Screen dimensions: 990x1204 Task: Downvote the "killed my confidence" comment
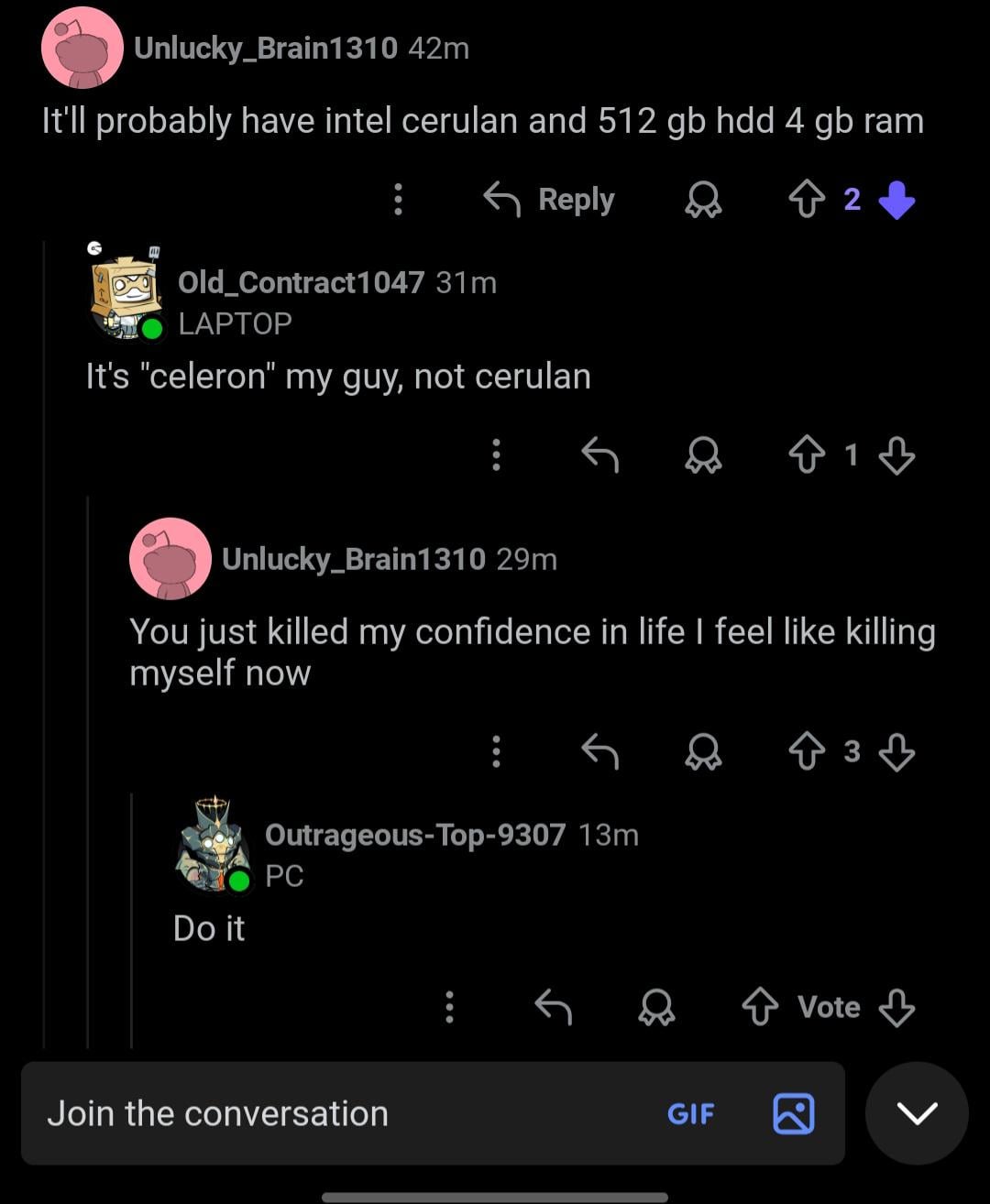tap(896, 751)
